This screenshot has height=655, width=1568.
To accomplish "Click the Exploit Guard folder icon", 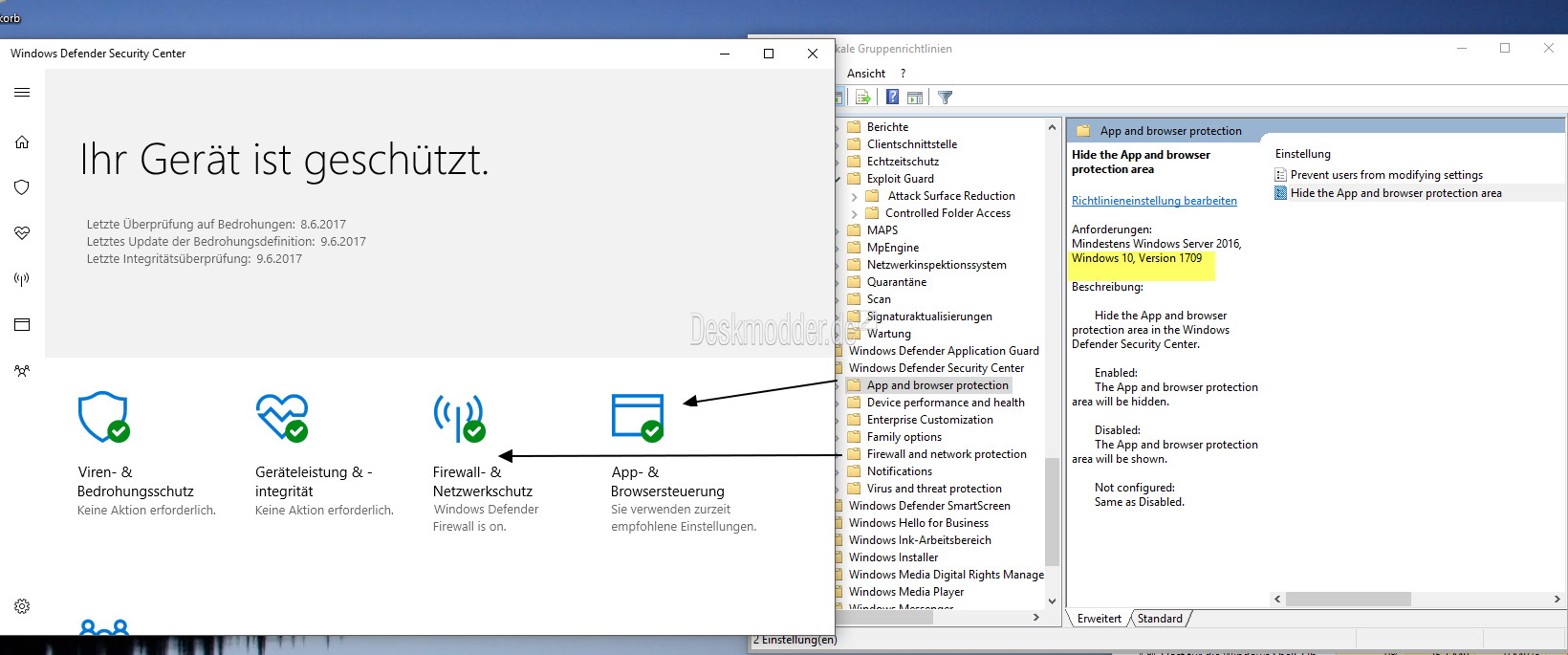I will point(855,179).
